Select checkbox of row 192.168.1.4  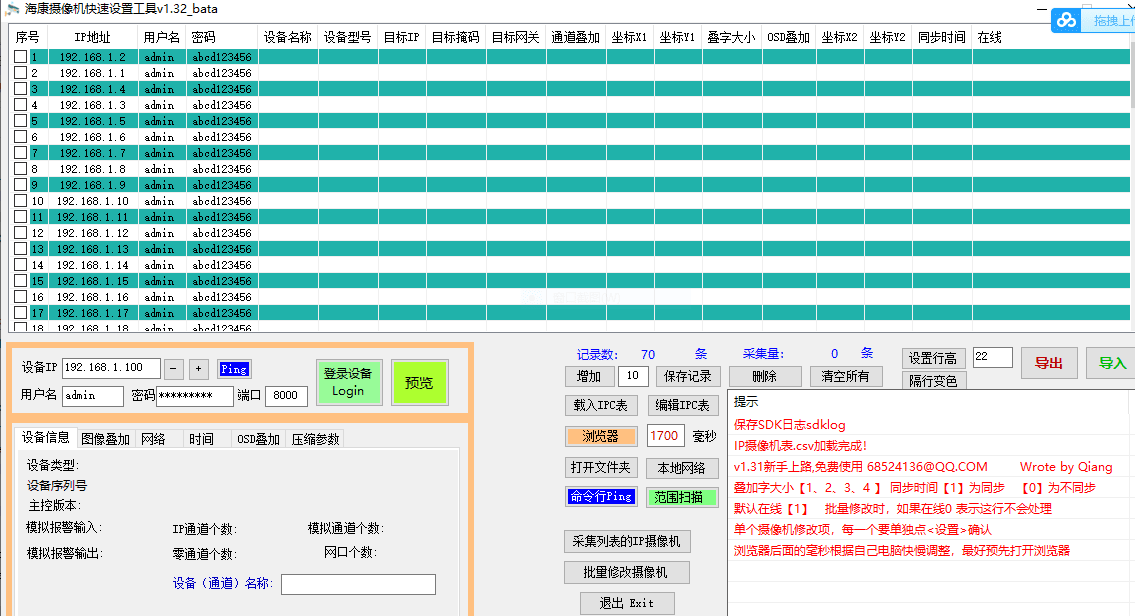point(21,88)
